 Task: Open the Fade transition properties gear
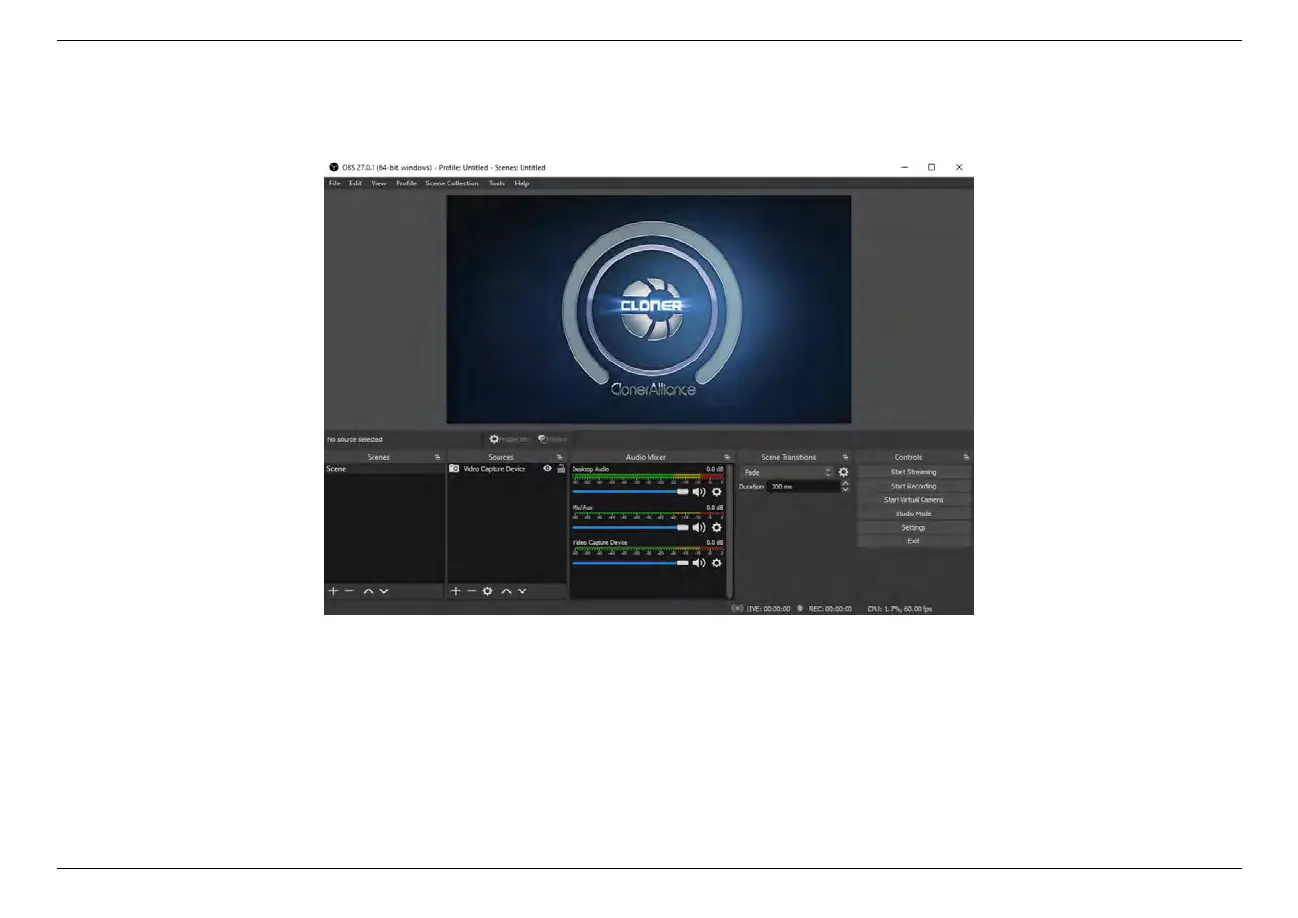pos(843,472)
